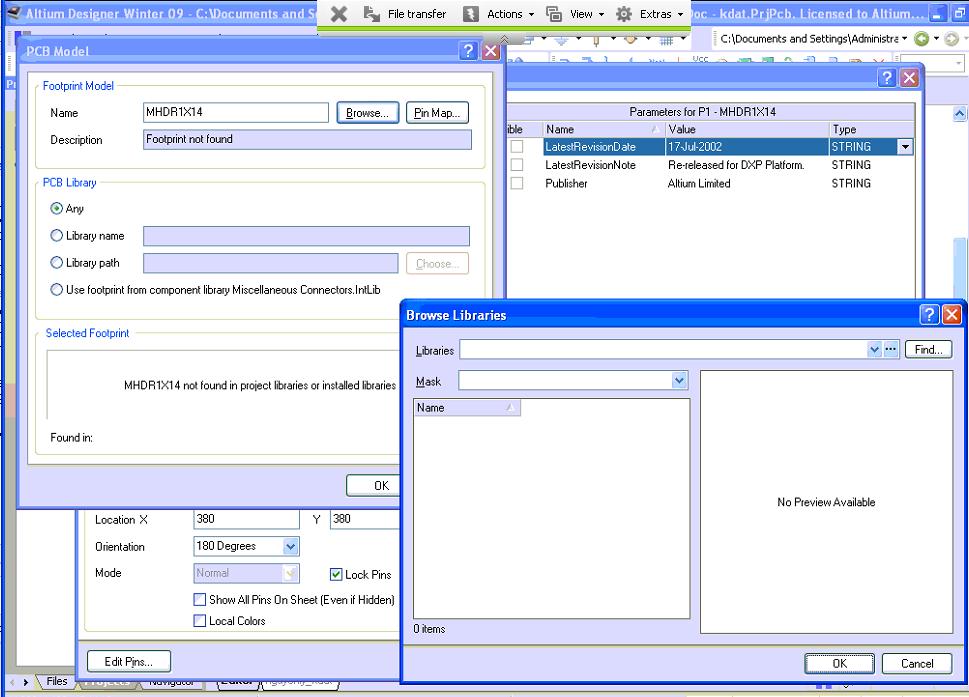The height and width of the screenshot is (697, 969).
Task: Select the Re-released for DXP Platform value
Action: pos(736,165)
